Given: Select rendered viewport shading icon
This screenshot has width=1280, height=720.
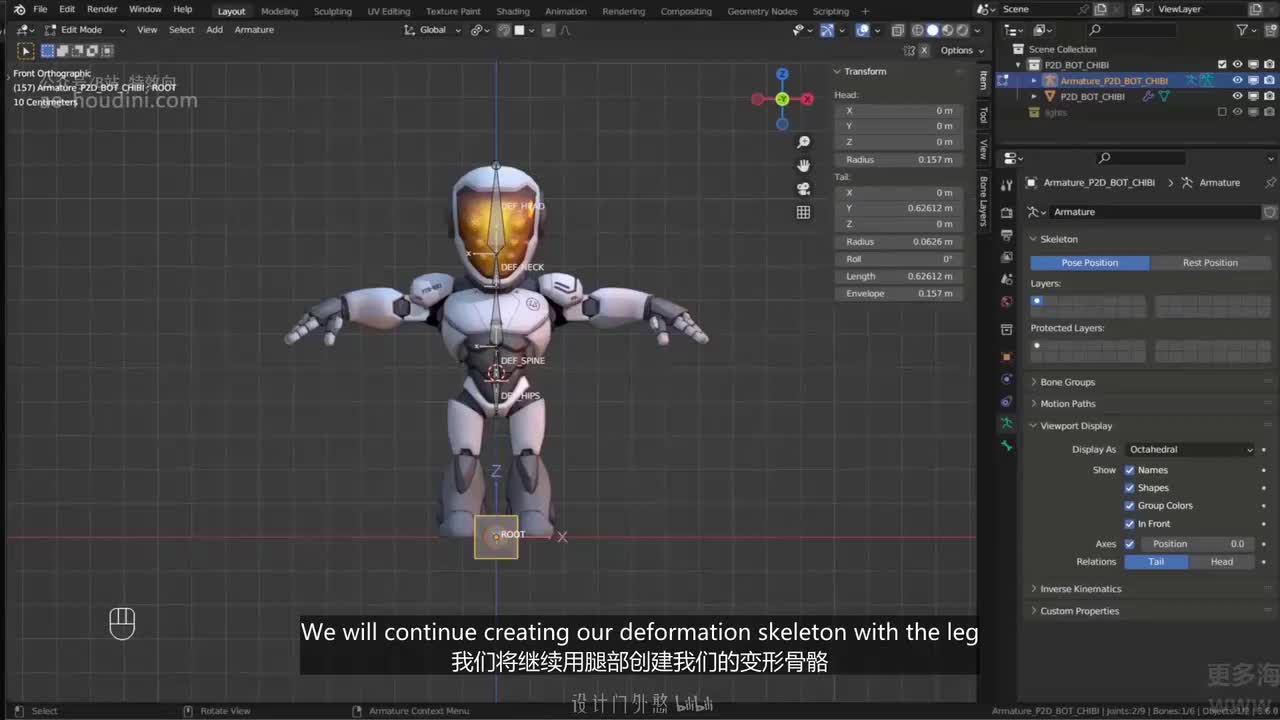Looking at the screenshot, I should tap(963, 30).
